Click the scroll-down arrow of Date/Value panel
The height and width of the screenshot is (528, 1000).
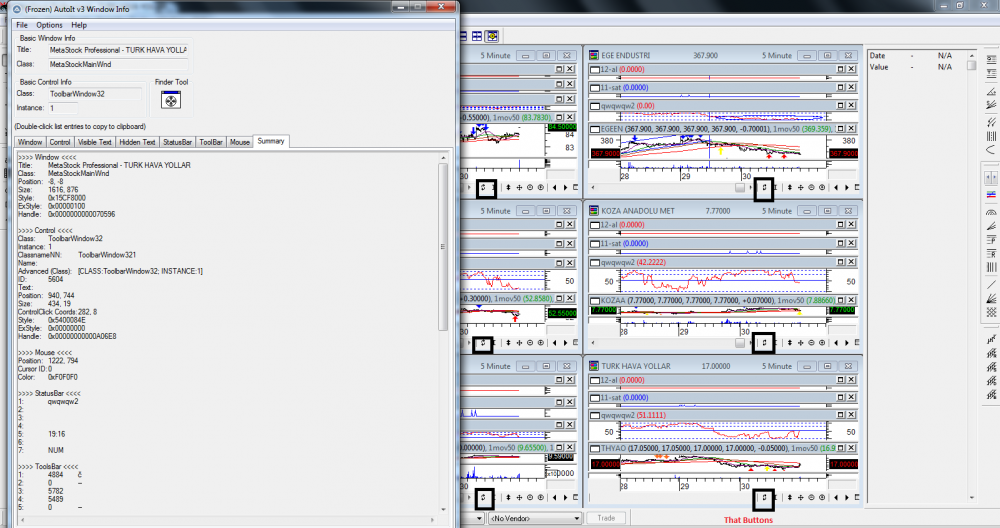click(971, 497)
